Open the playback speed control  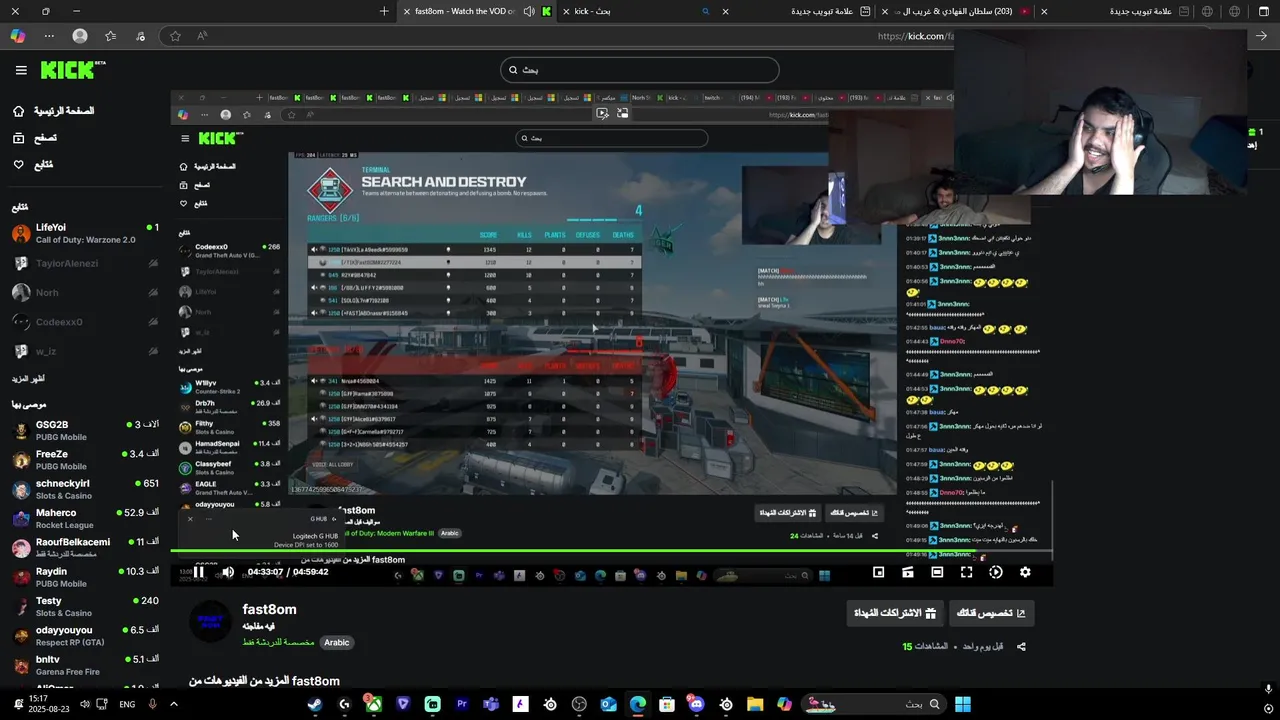click(x=996, y=572)
